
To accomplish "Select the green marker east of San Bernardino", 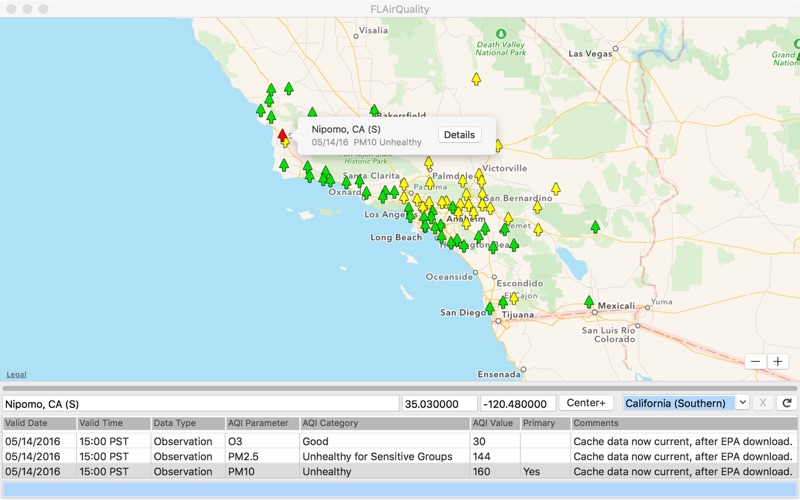I will pyautogui.click(x=595, y=227).
